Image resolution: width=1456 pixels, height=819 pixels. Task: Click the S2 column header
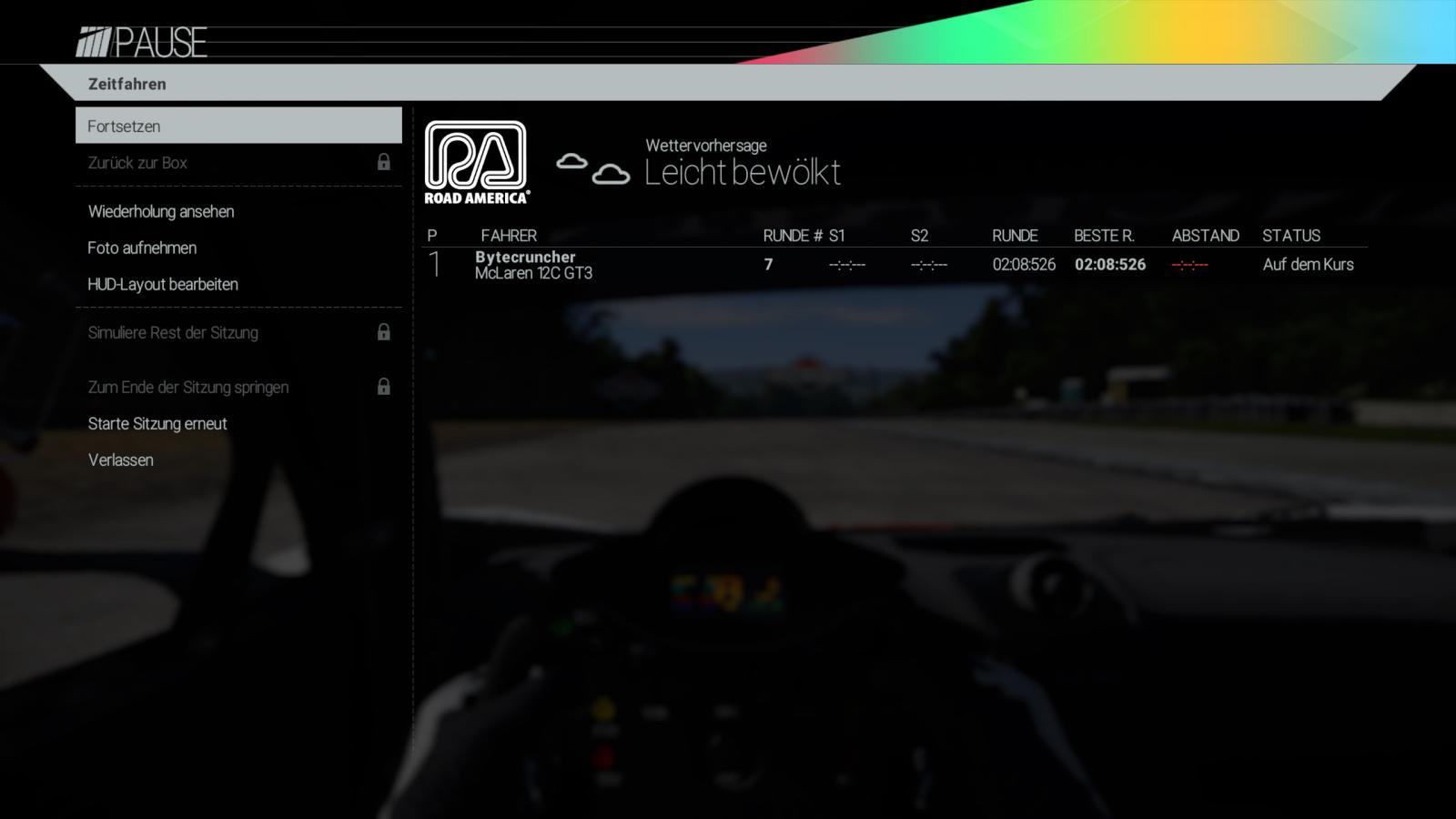click(x=919, y=236)
